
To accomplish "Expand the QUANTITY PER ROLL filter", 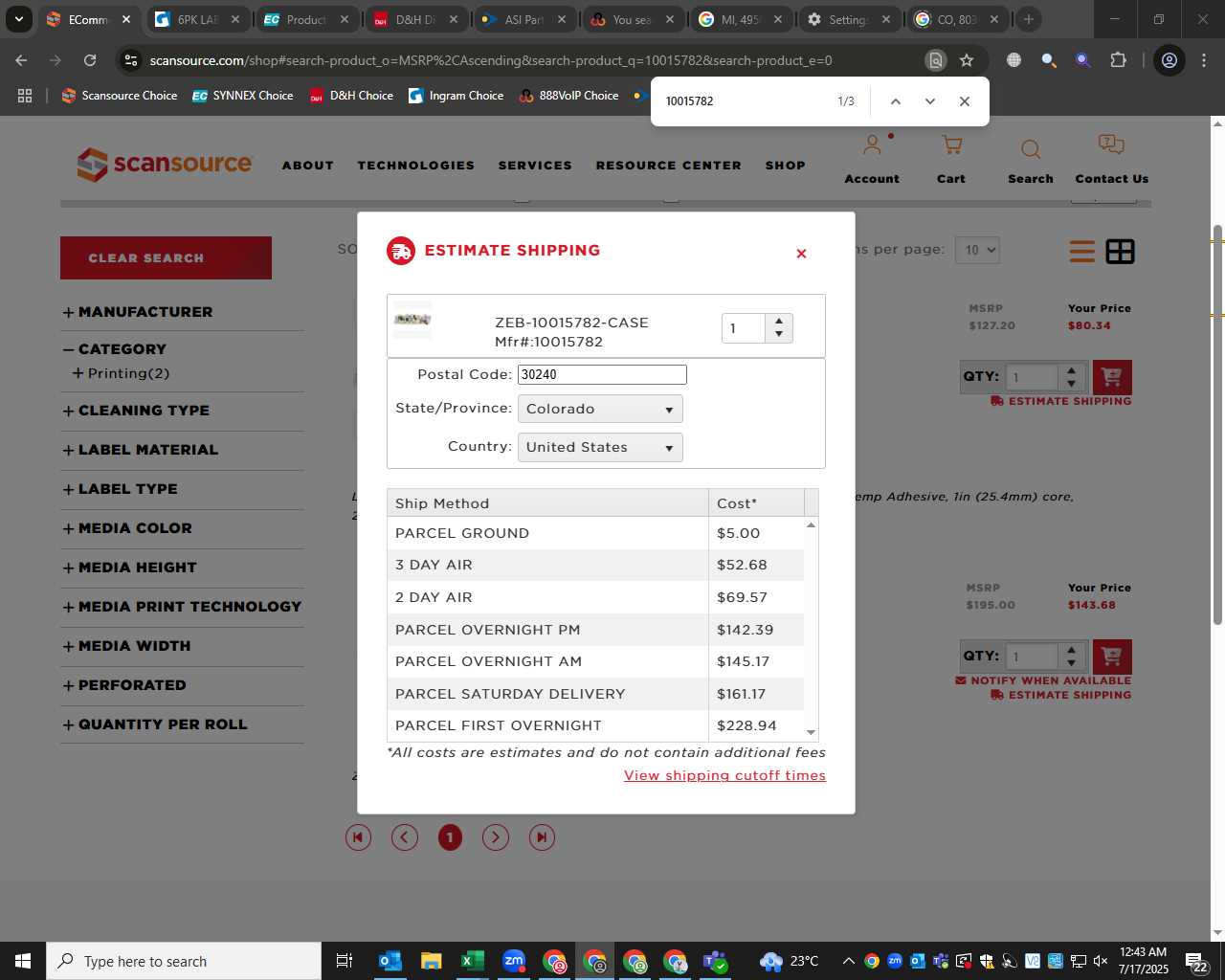I will click(x=155, y=724).
